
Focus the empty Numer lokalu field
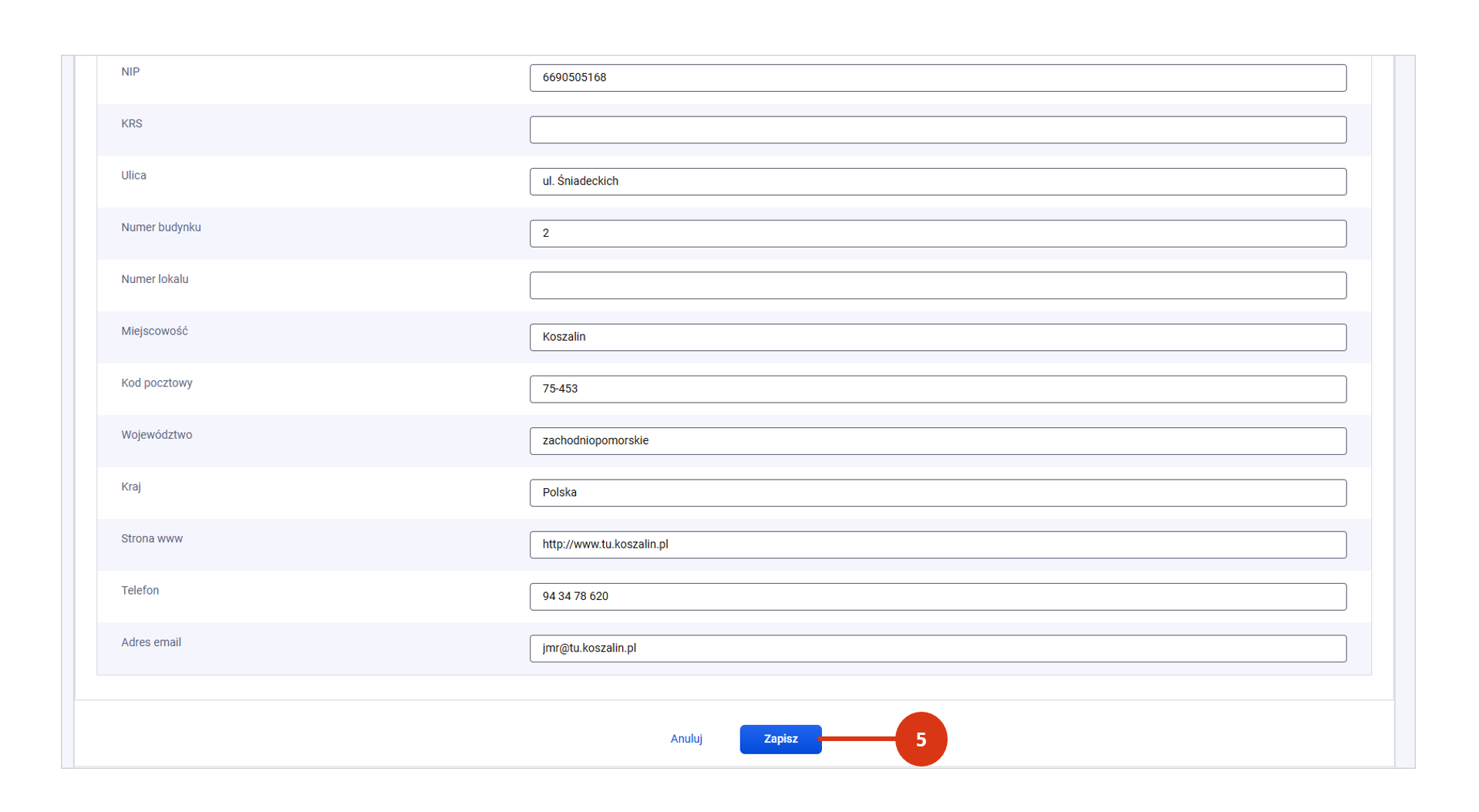[x=938, y=285]
